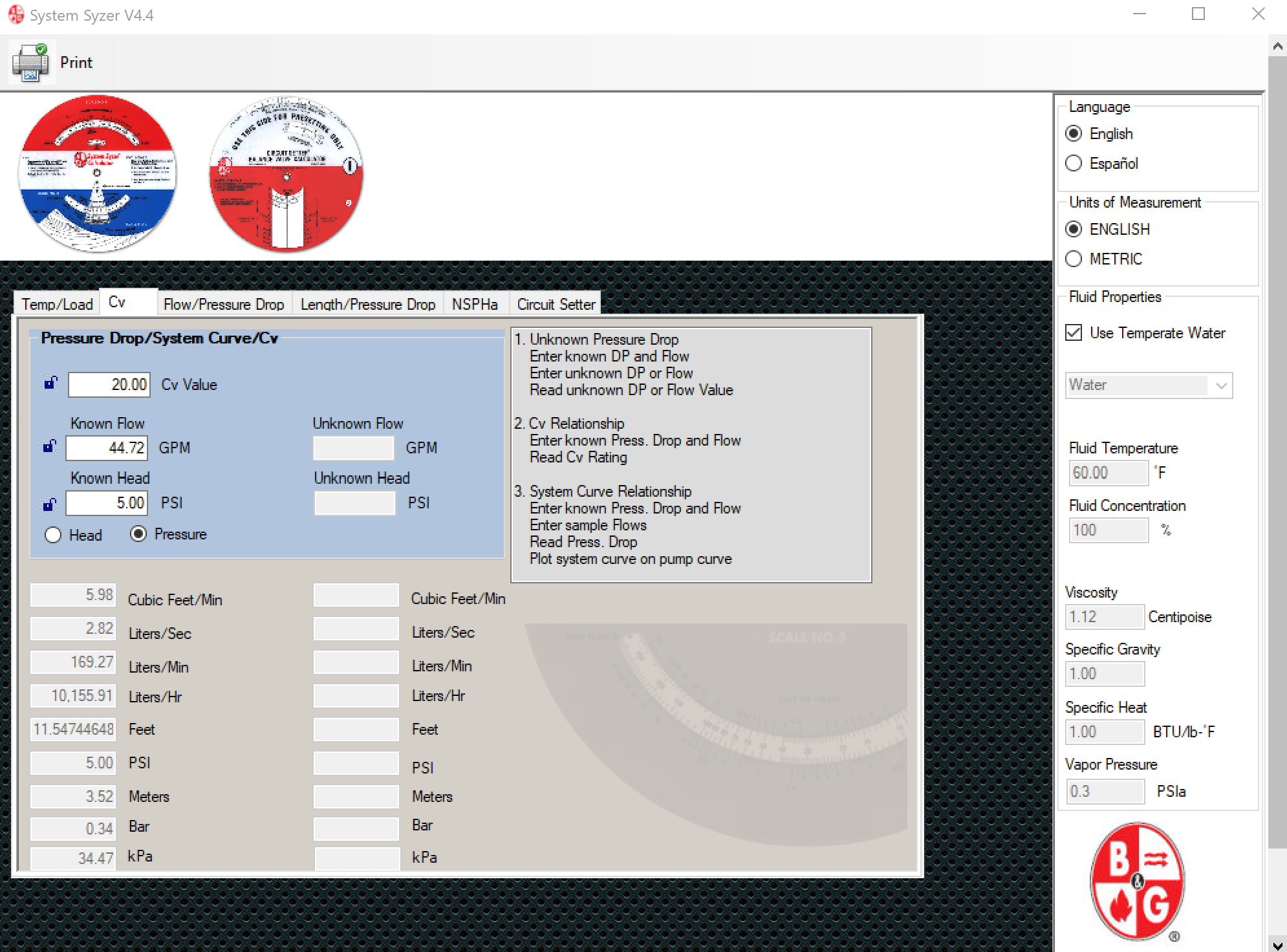Click the known 5.00 PSI output box

(x=73, y=763)
